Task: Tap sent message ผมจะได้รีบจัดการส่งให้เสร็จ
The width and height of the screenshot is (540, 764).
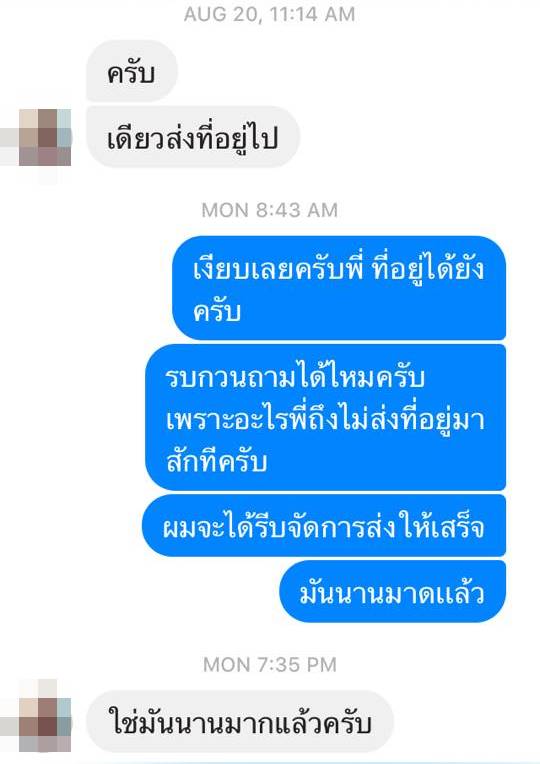Action: pos(324,525)
